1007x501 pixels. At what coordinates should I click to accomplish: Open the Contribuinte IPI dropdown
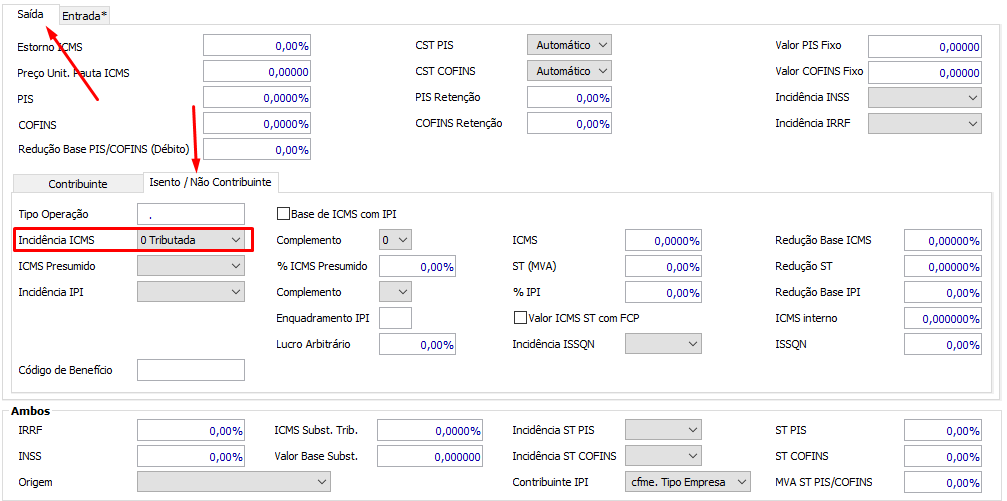point(687,482)
